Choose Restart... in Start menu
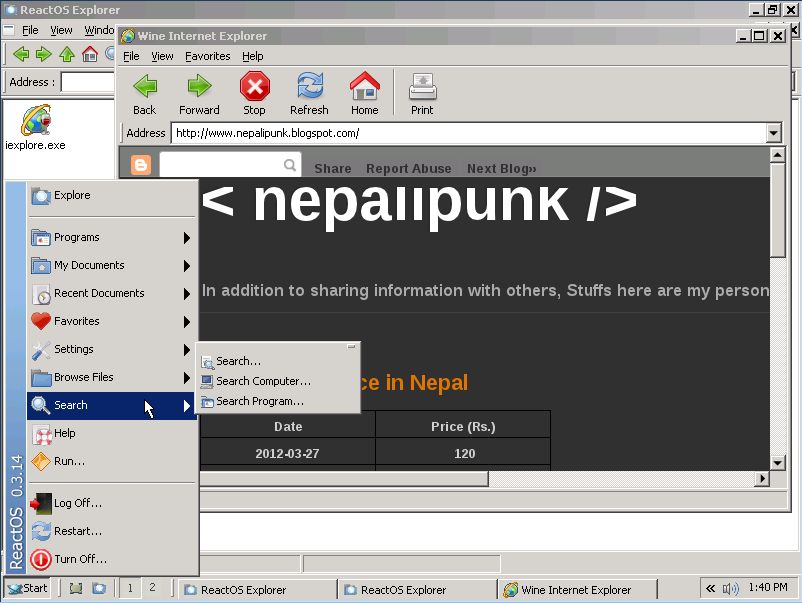802x603 pixels. 112,531
